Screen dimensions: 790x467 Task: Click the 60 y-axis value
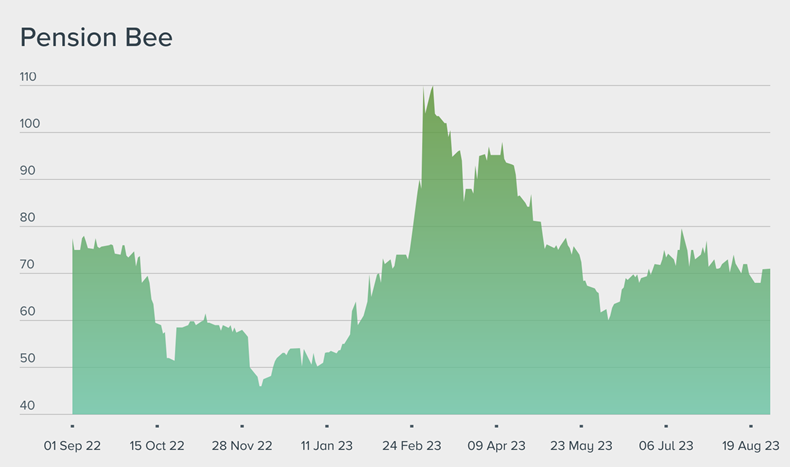tap(28, 312)
